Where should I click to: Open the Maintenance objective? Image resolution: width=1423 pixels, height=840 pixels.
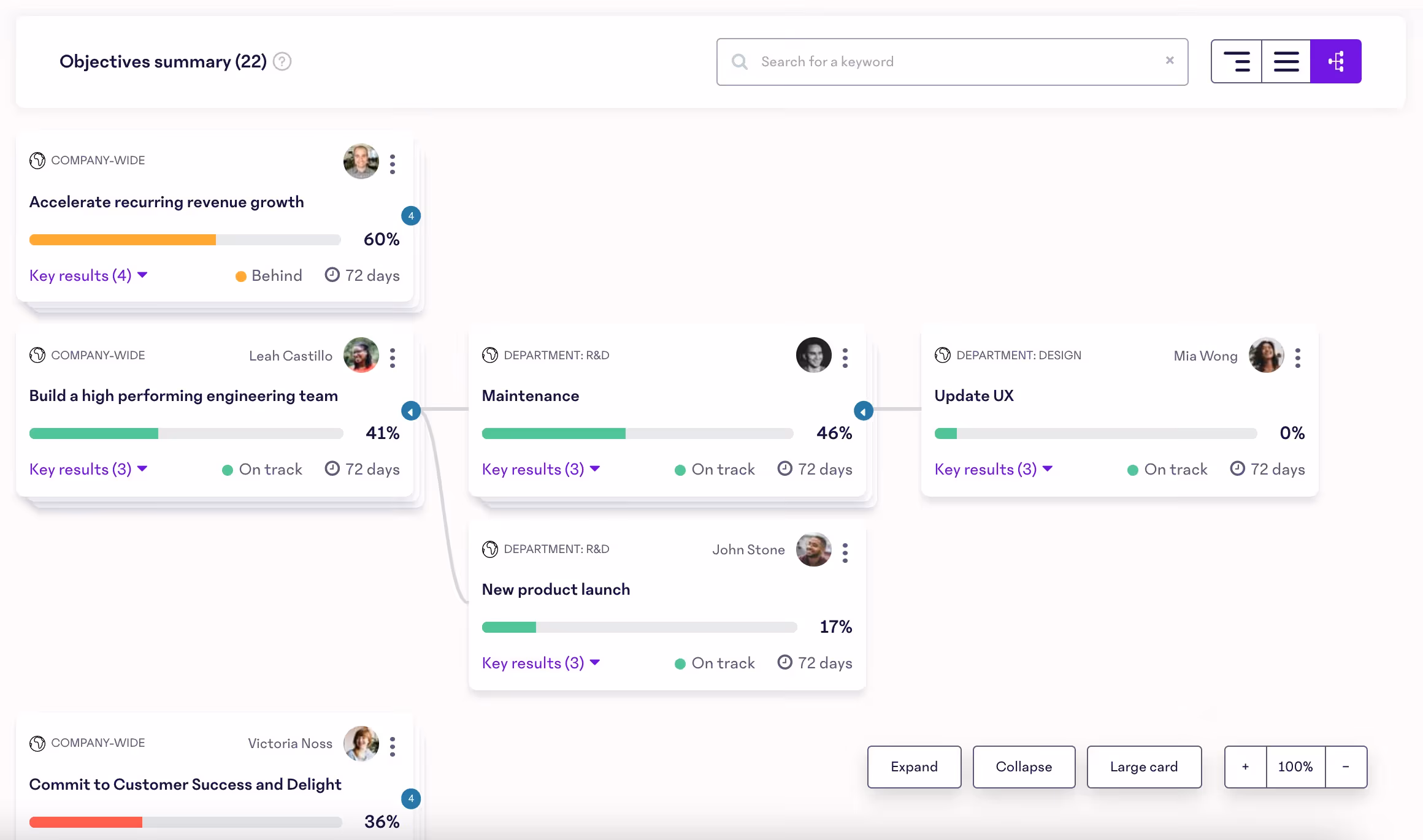point(531,395)
